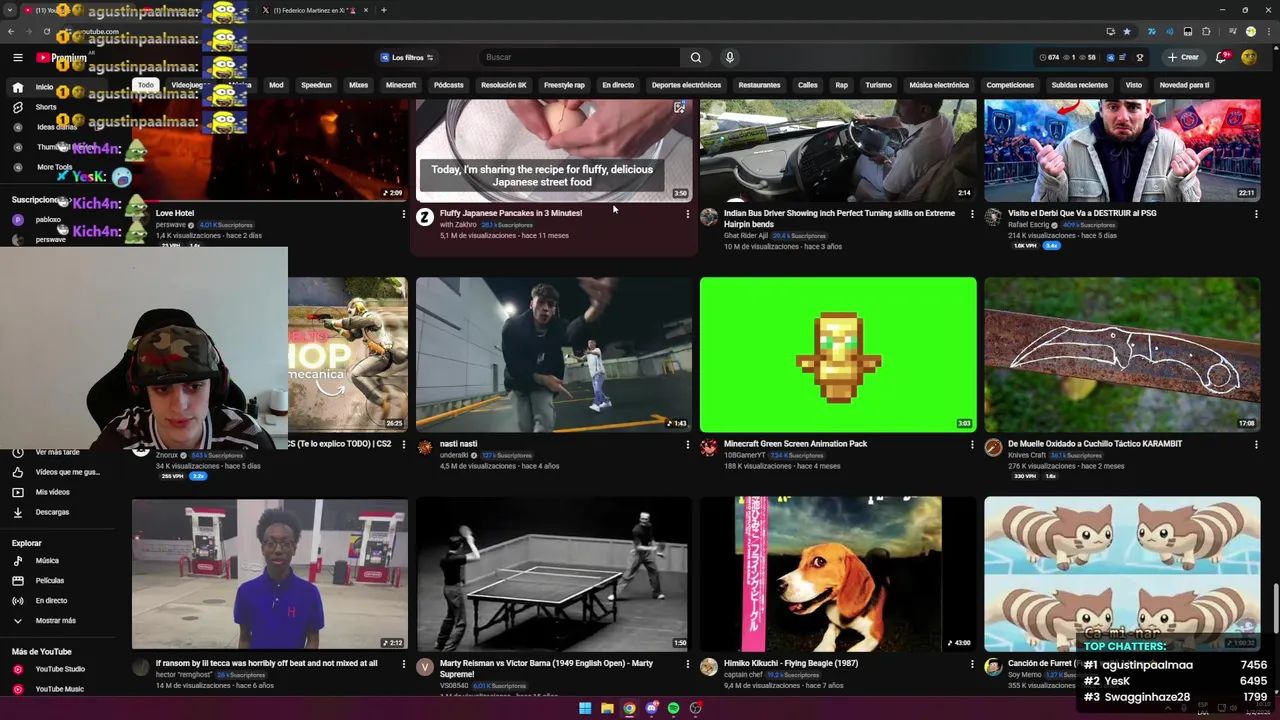Bookmark this page with the star icon

coord(1127,32)
